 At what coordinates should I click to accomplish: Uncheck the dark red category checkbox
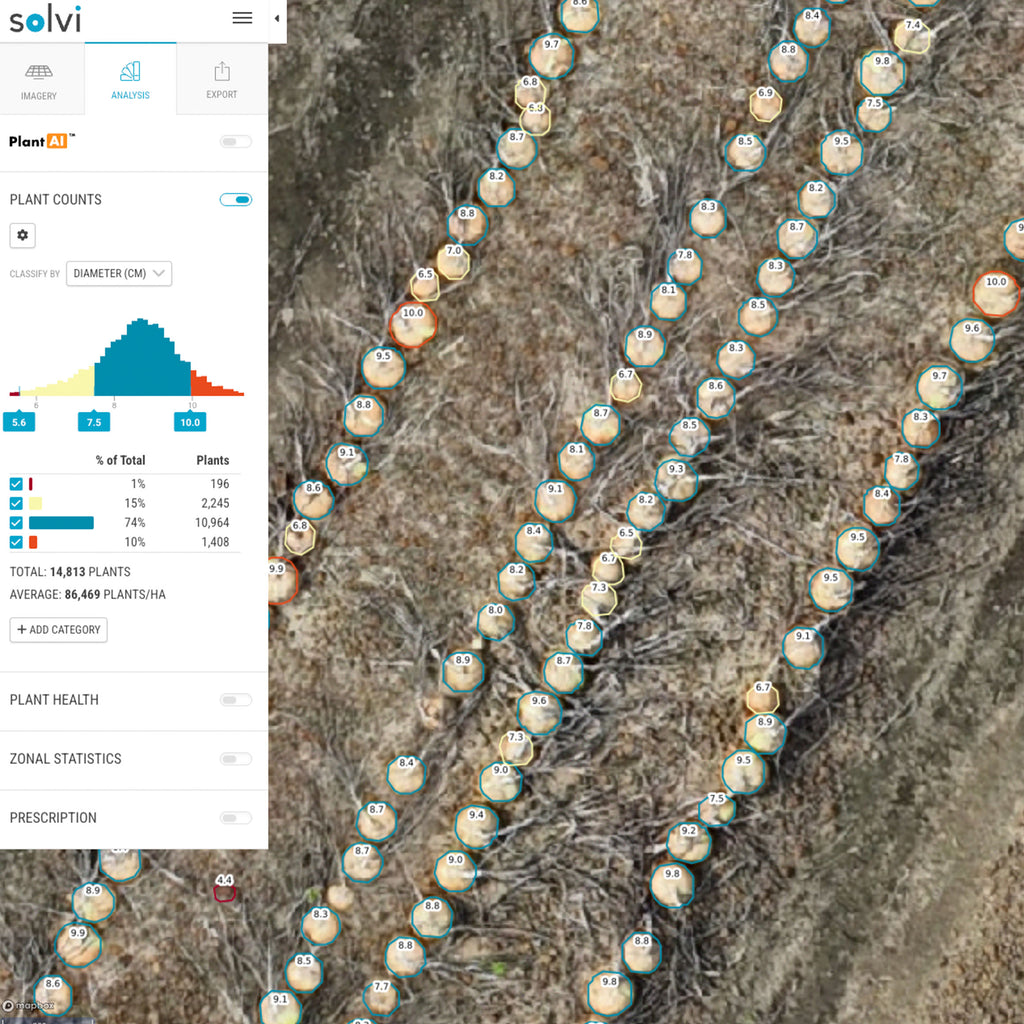click(16, 484)
